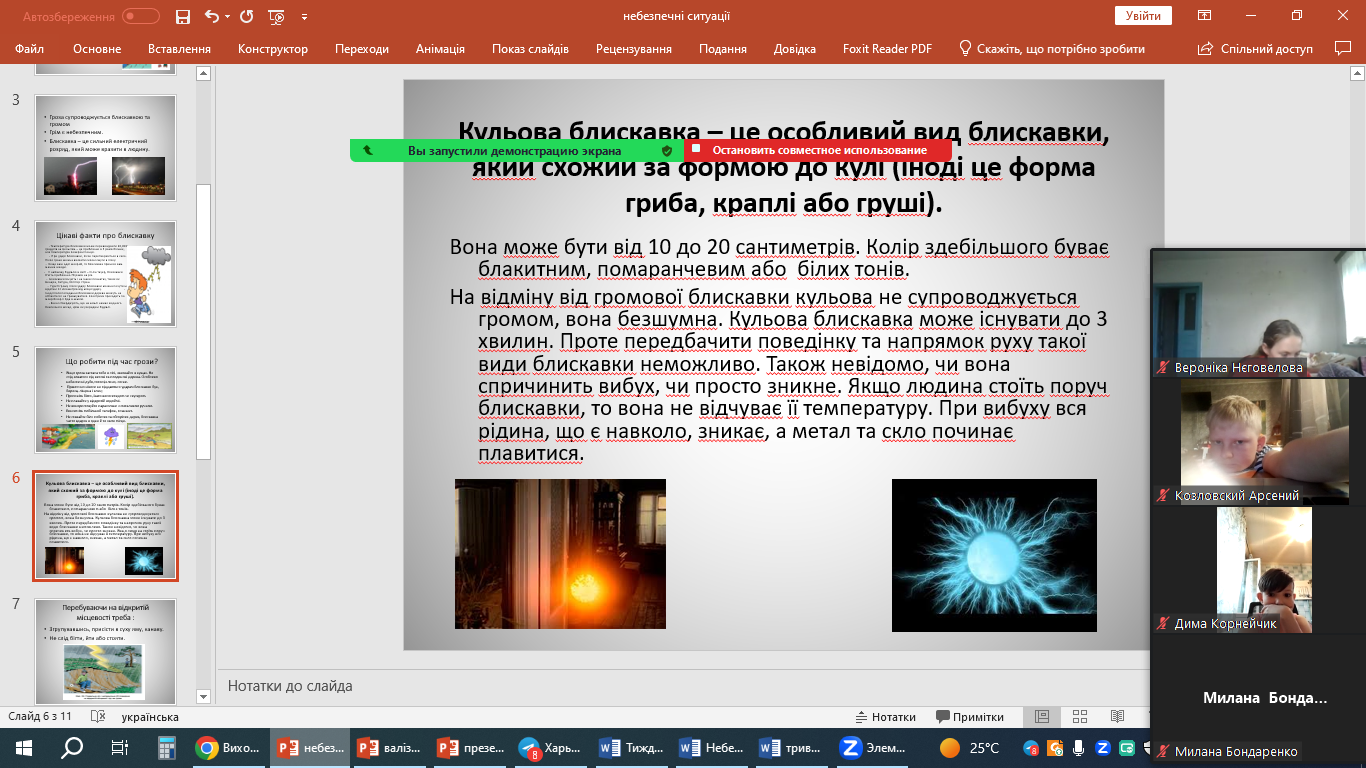The image size is (1366, 768).
Task: Toggle the Нотатки notes pane button
Action: (x=886, y=717)
